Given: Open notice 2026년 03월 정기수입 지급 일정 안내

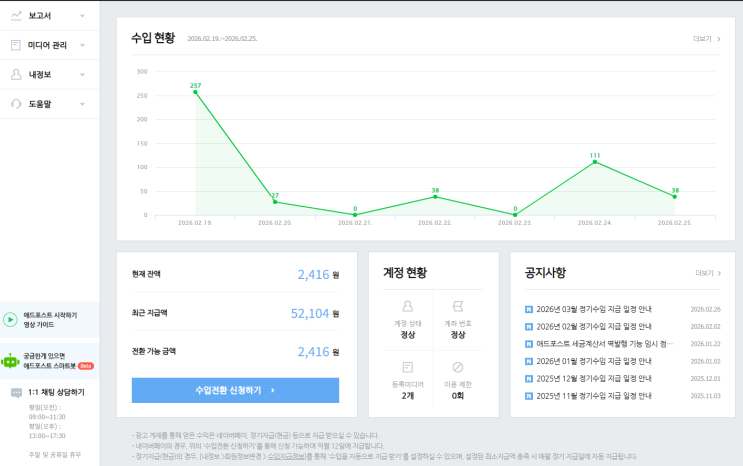Looking at the screenshot, I should pos(594,310).
